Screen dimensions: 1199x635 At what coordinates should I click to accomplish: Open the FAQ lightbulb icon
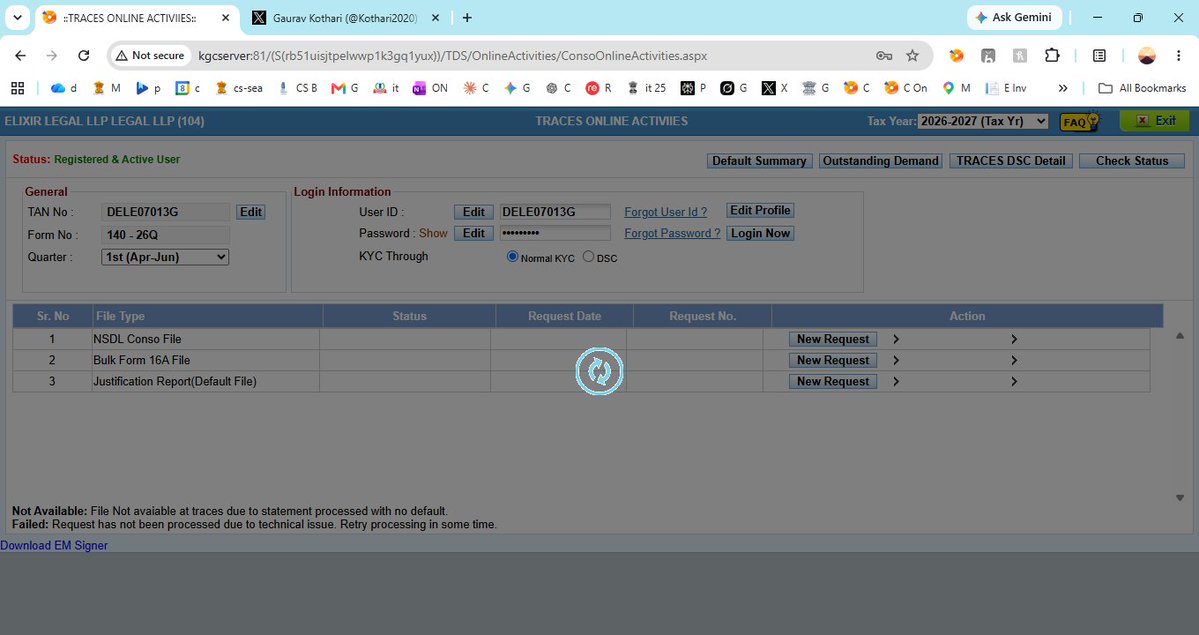pyautogui.click(x=1079, y=121)
